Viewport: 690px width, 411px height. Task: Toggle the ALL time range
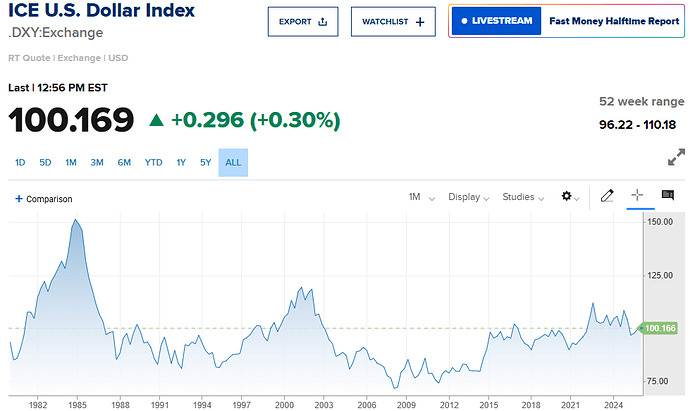[232, 163]
